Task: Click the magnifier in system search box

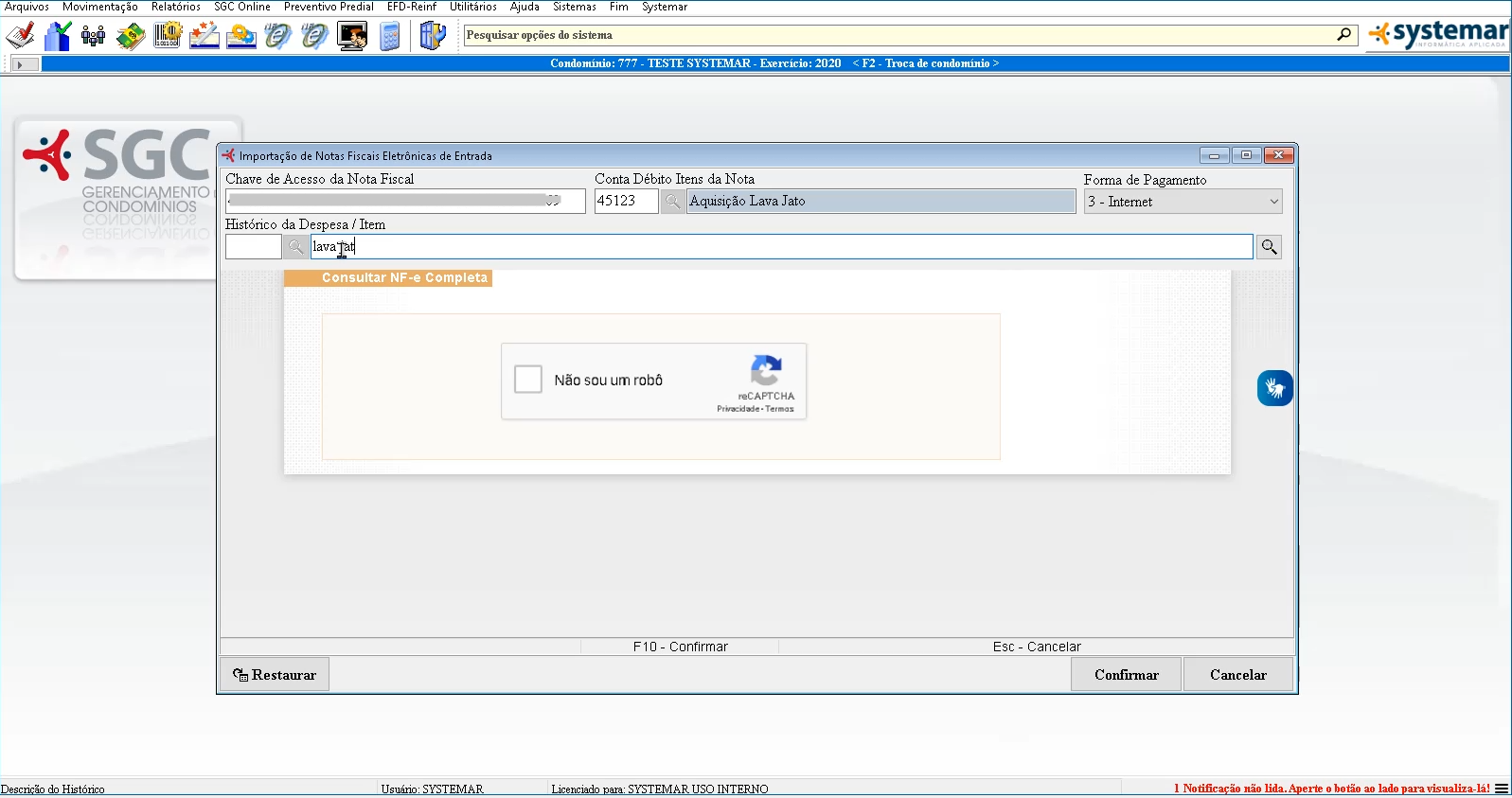Action: pos(1343,35)
